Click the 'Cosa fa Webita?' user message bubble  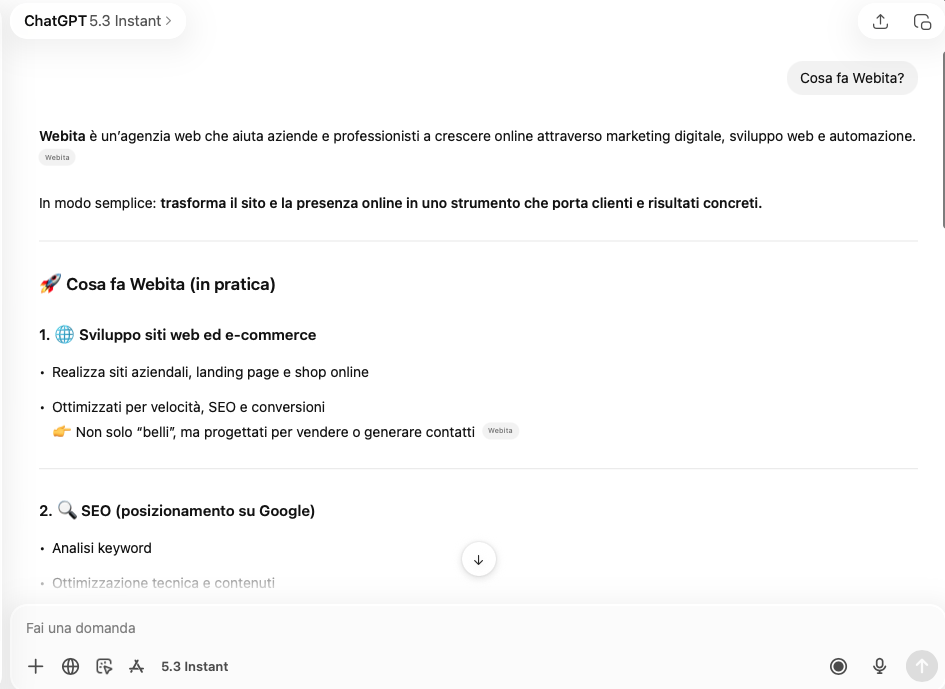(x=852, y=78)
